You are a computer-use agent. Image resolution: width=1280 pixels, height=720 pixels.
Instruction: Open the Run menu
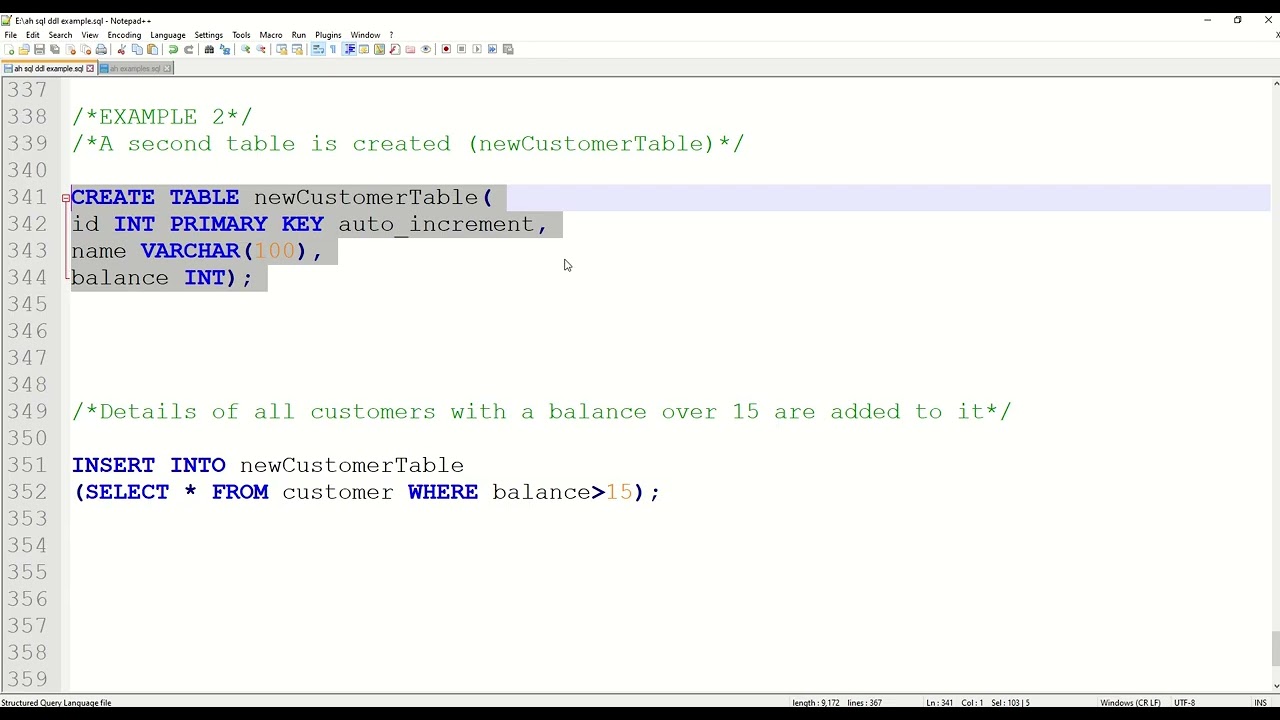coord(299,35)
